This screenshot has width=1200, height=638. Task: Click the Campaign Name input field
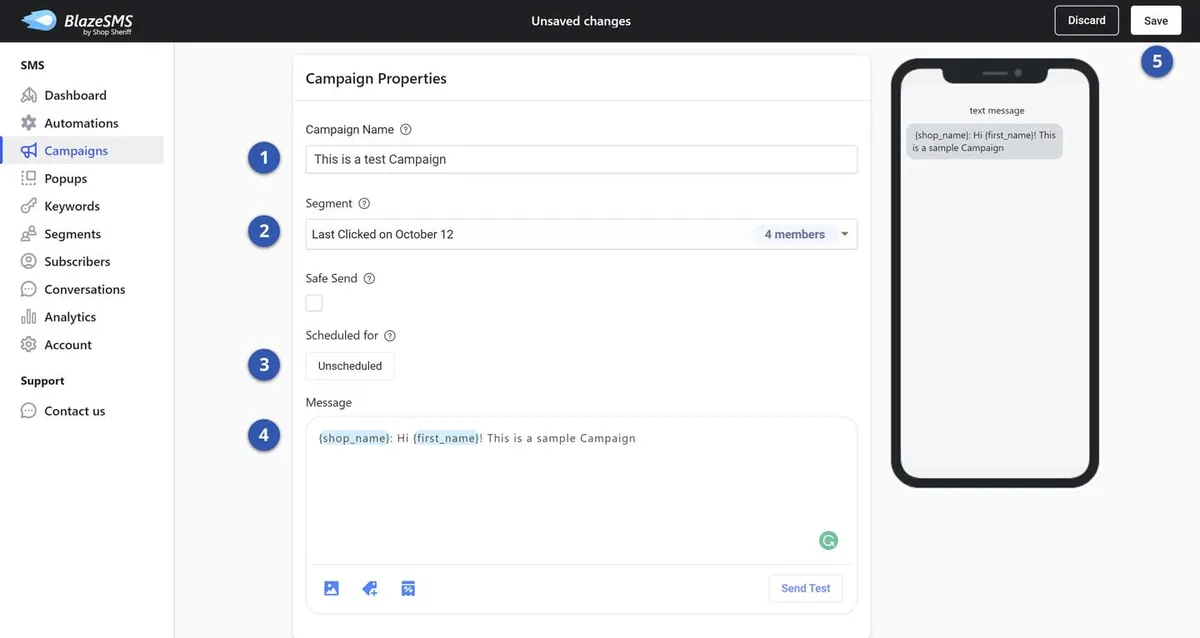click(580, 158)
